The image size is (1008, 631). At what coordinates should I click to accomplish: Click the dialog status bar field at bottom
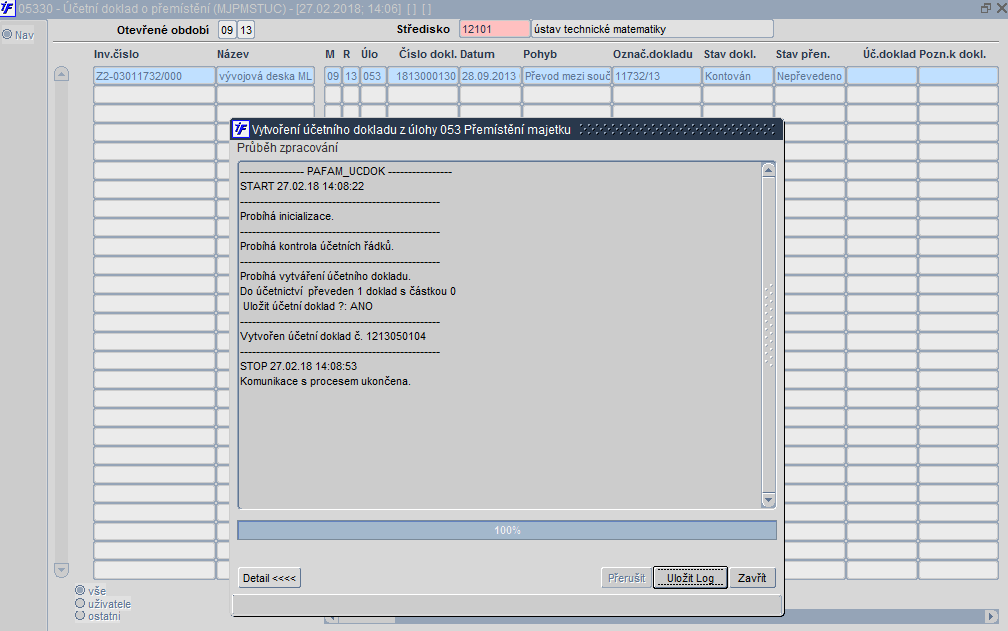(x=507, y=605)
